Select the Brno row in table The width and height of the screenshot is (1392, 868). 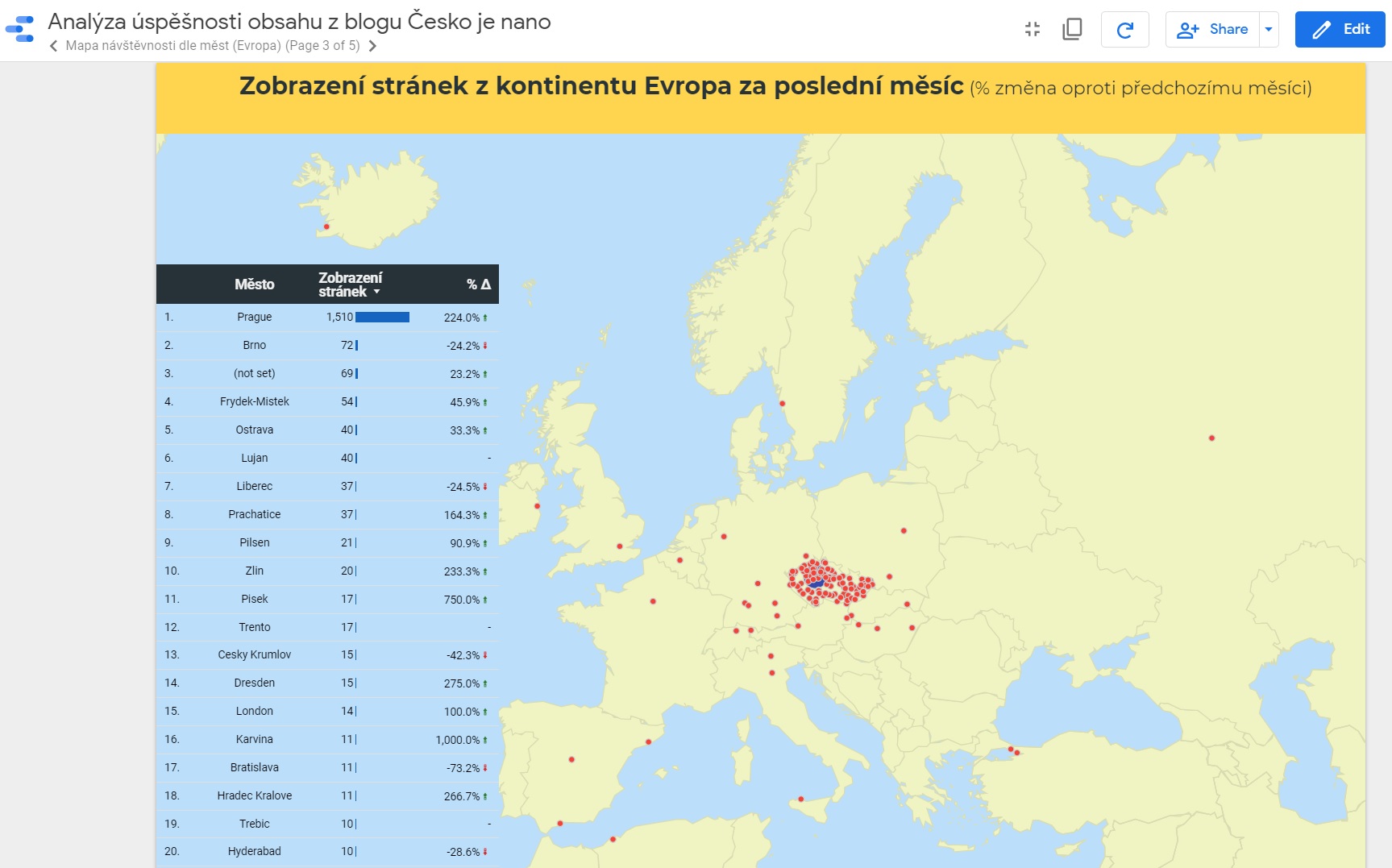[254, 345]
